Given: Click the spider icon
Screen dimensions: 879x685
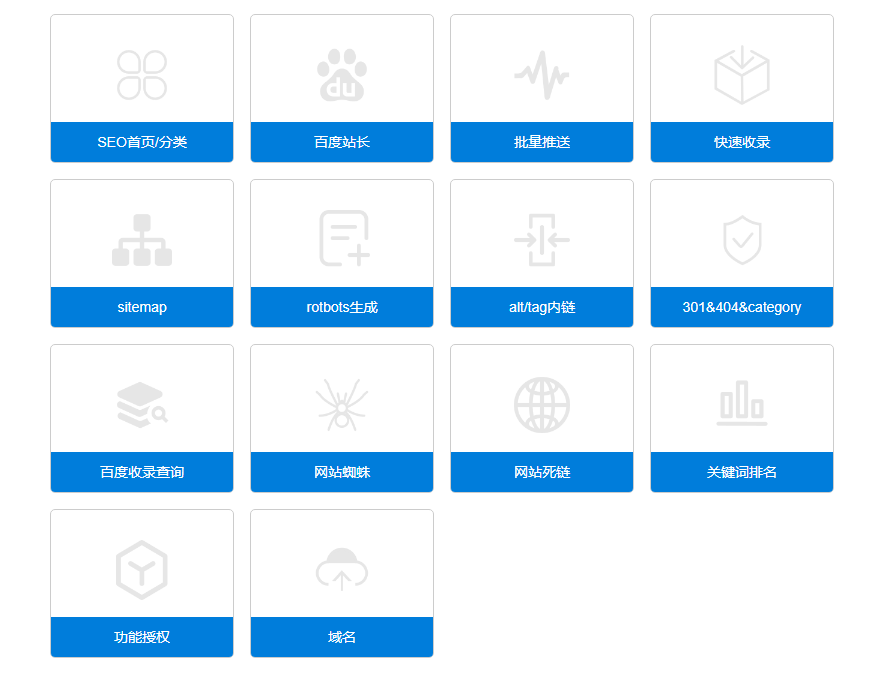Looking at the screenshot, I should [342, 404].
